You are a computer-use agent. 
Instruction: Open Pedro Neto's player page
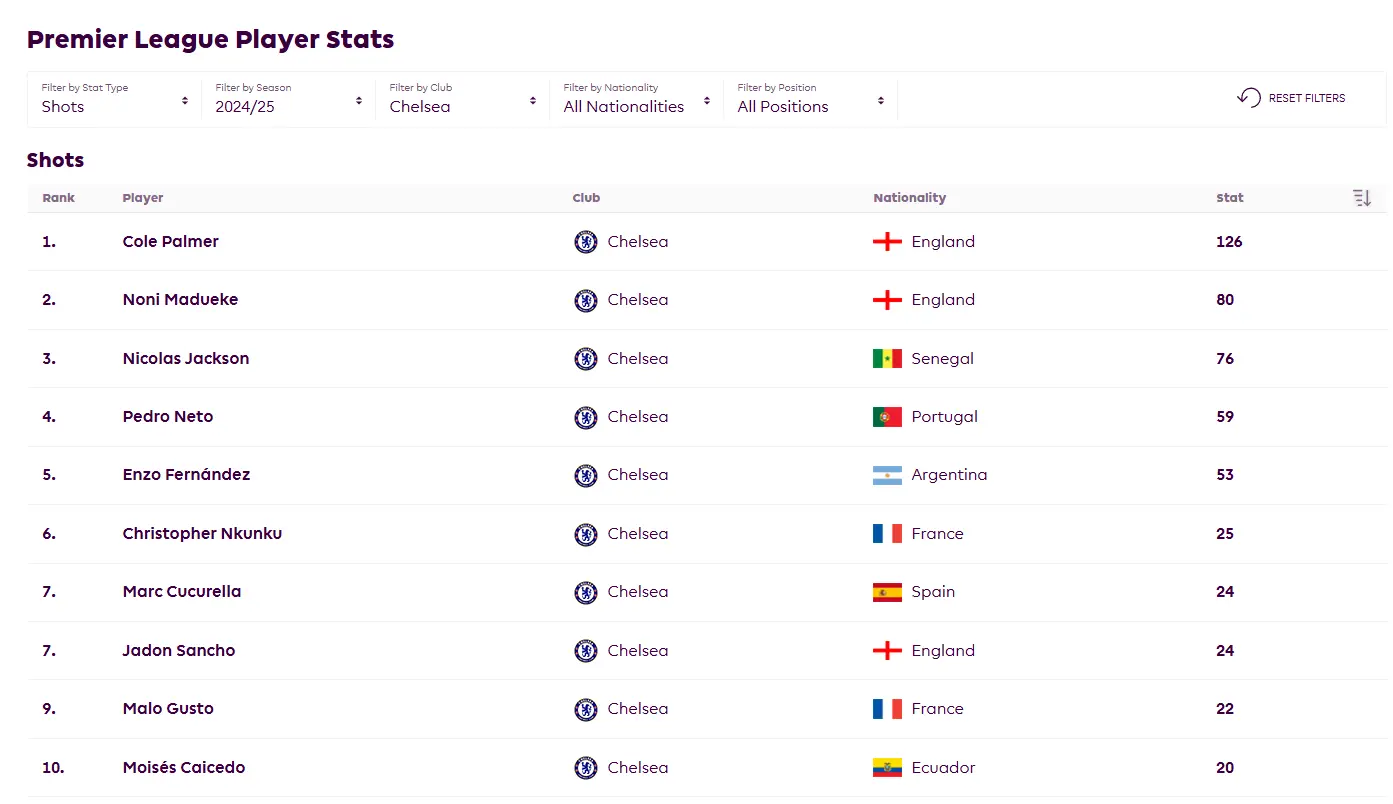tap(168, 417)
